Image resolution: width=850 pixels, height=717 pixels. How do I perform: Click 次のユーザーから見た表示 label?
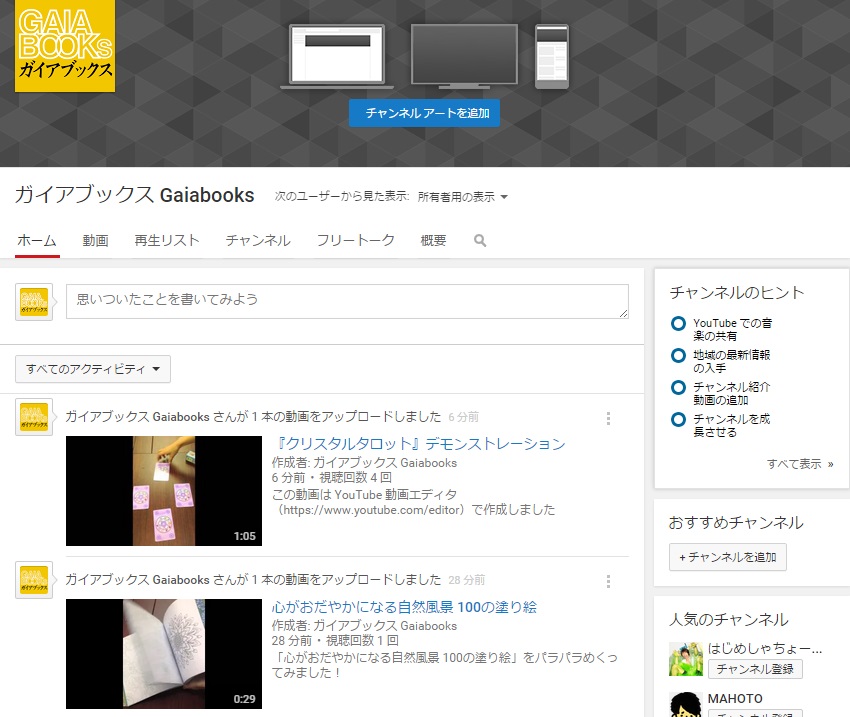(x=342, y=197)
